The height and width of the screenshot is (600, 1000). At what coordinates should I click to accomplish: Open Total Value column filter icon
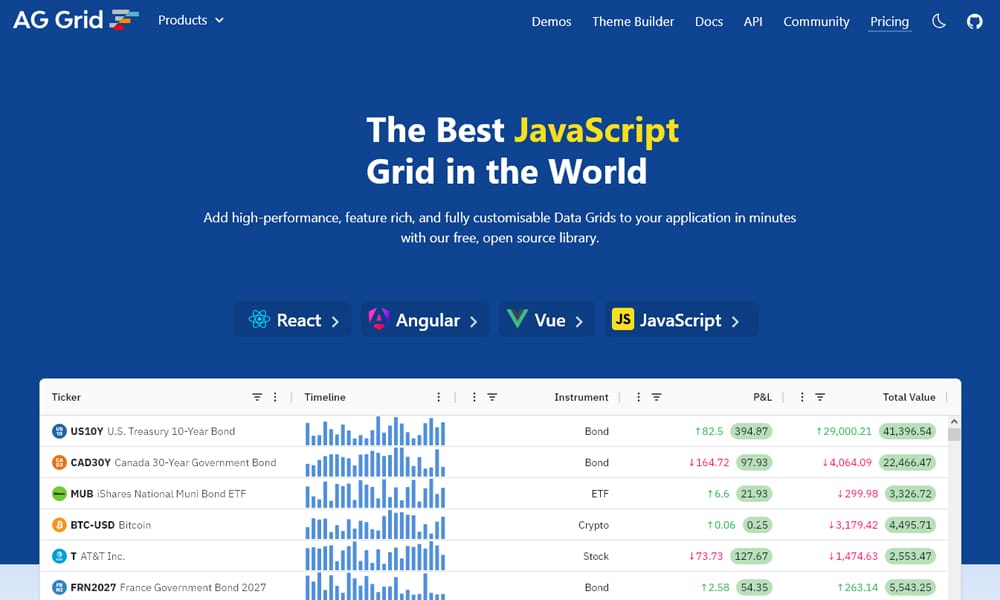pos(820,397)
